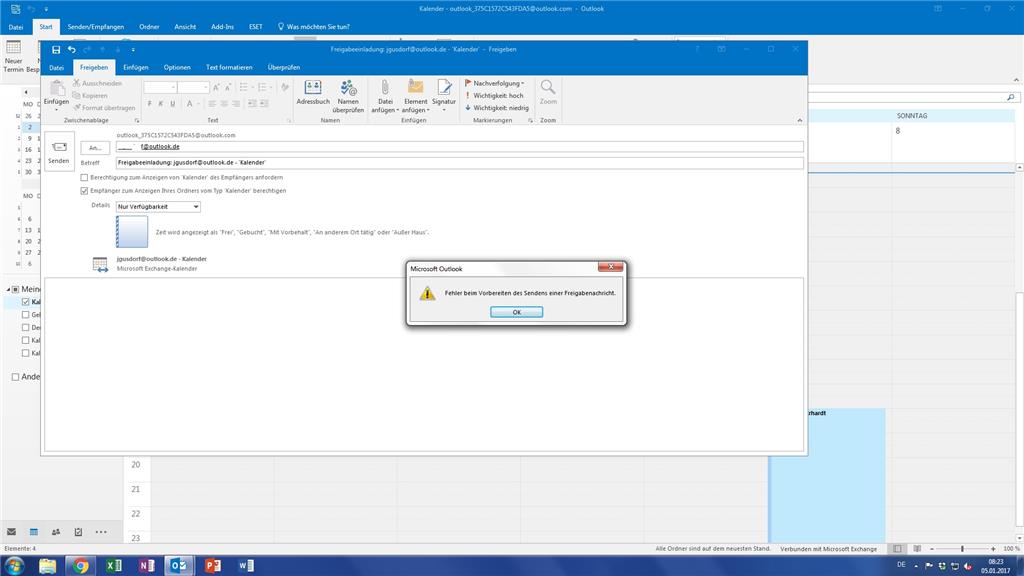
Task: Open the Adressbuch
Action: tap(313, 92)
